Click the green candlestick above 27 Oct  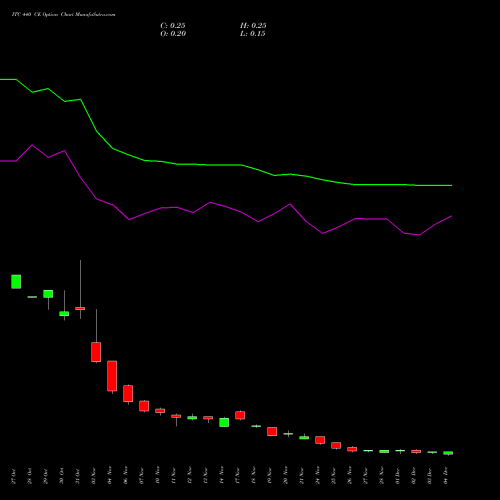[16, 282]
